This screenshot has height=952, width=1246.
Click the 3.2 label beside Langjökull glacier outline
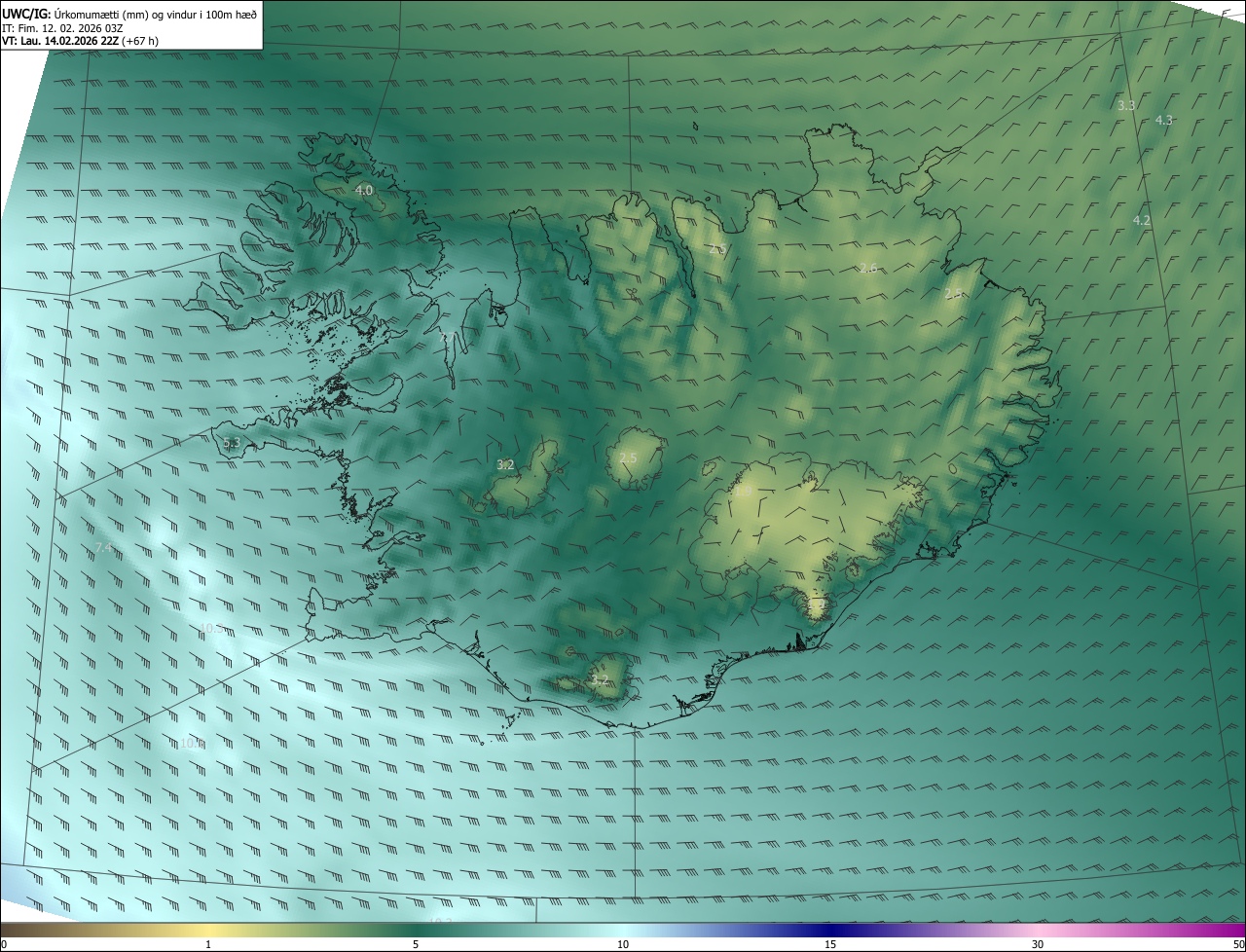pos(505,465)
